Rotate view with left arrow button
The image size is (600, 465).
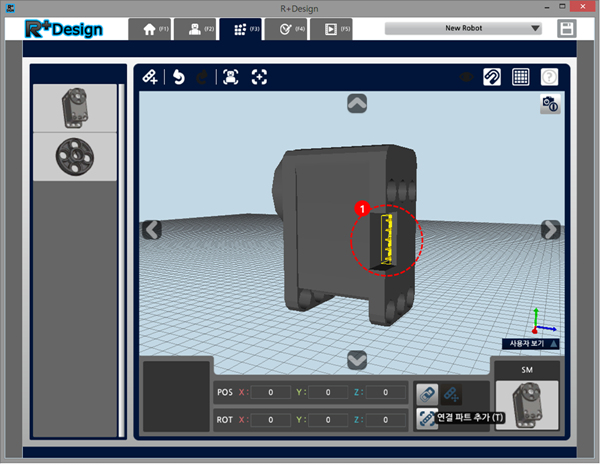coord(151,230)
